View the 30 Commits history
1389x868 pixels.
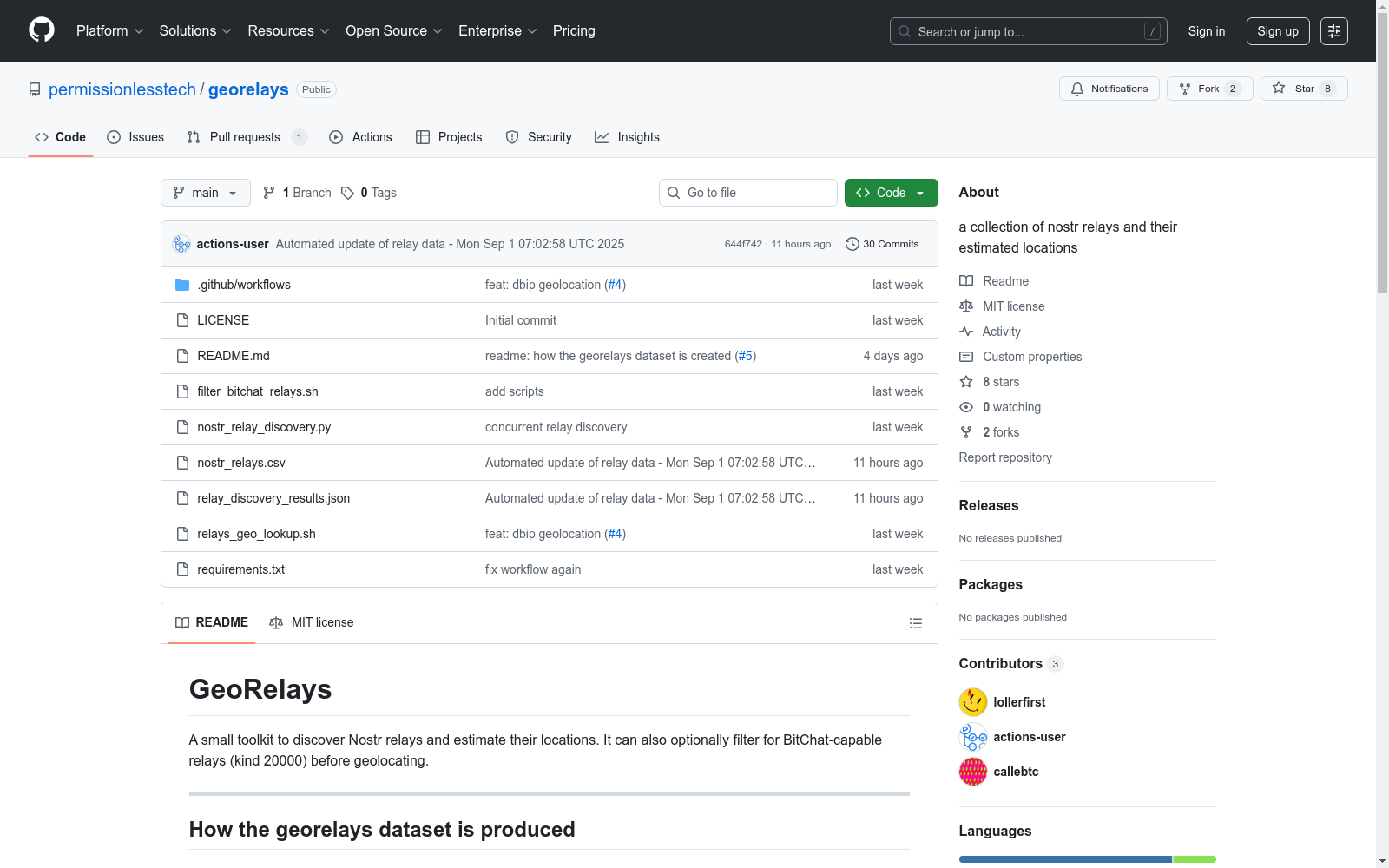(882, 244)
